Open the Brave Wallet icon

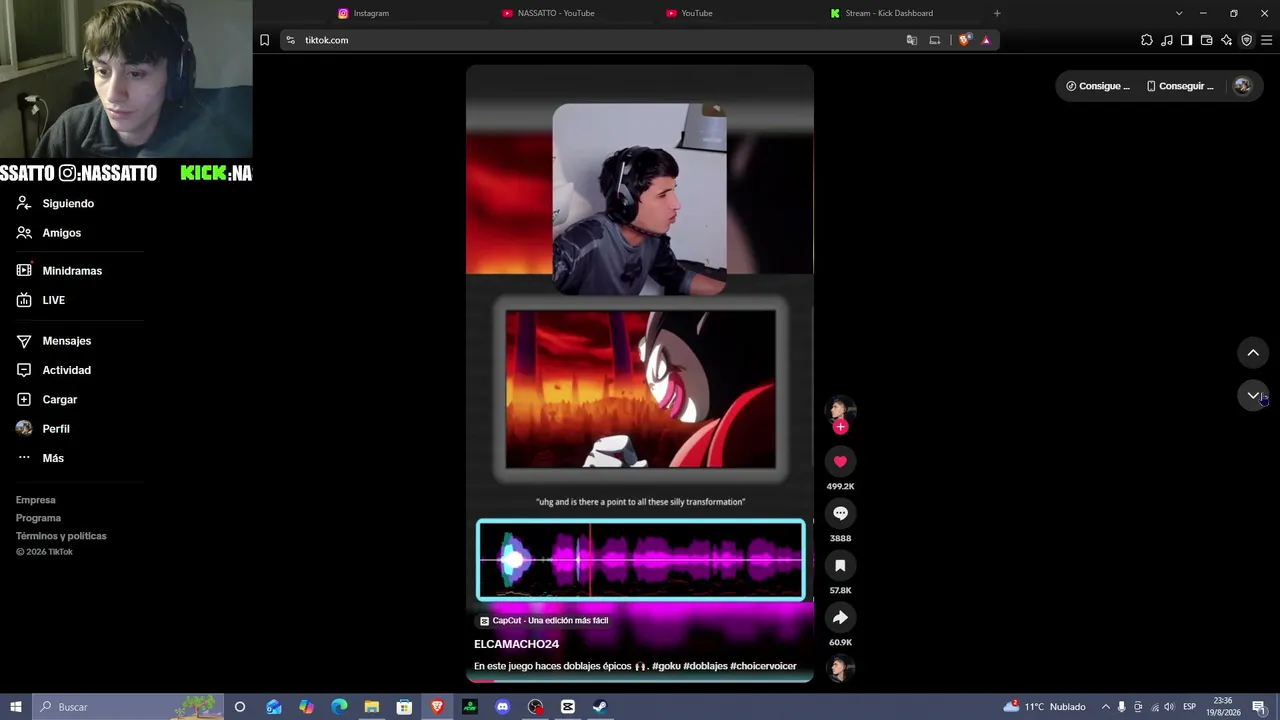coord(1207,40)
